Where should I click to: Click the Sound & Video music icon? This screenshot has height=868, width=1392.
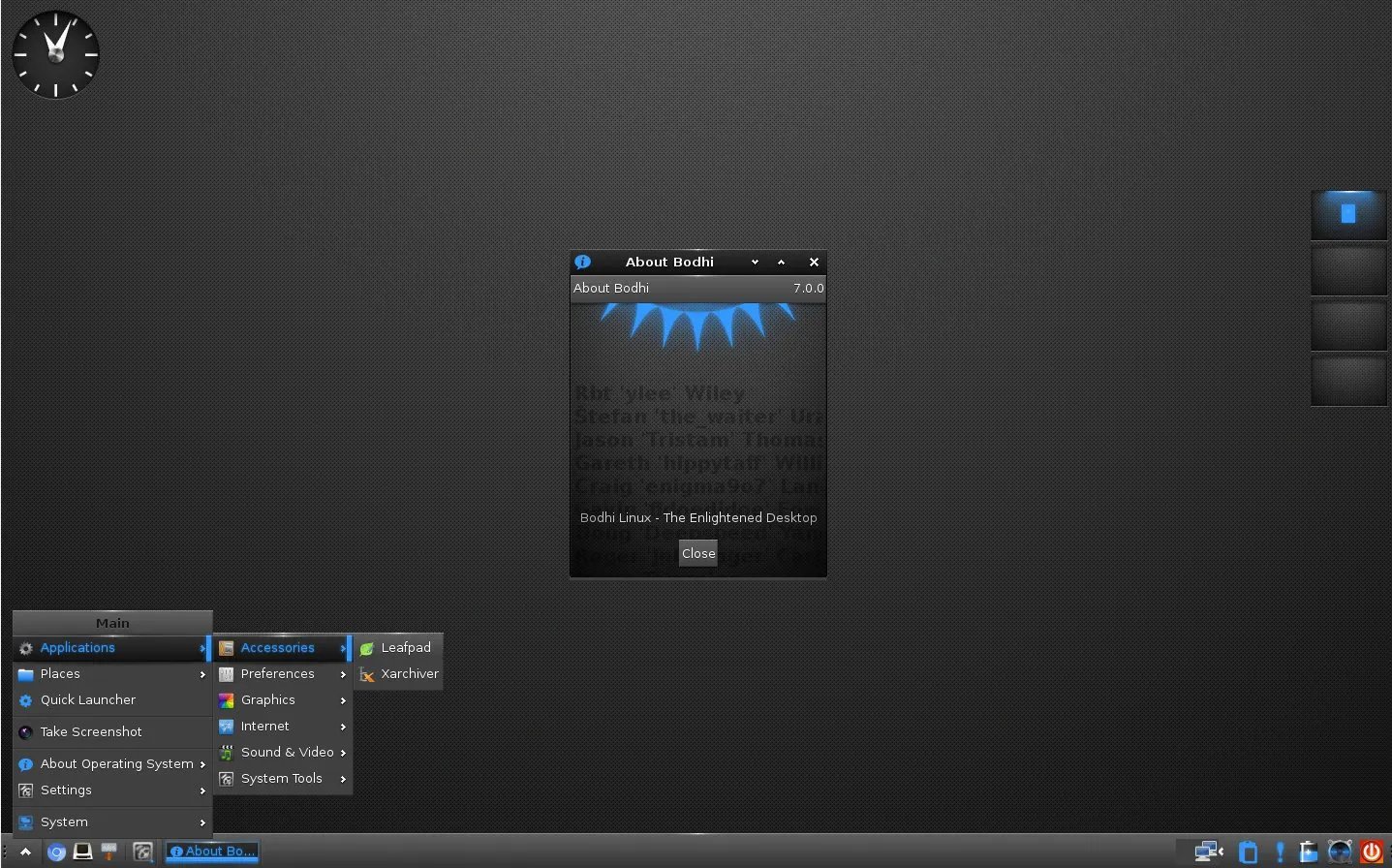[226, 753]
